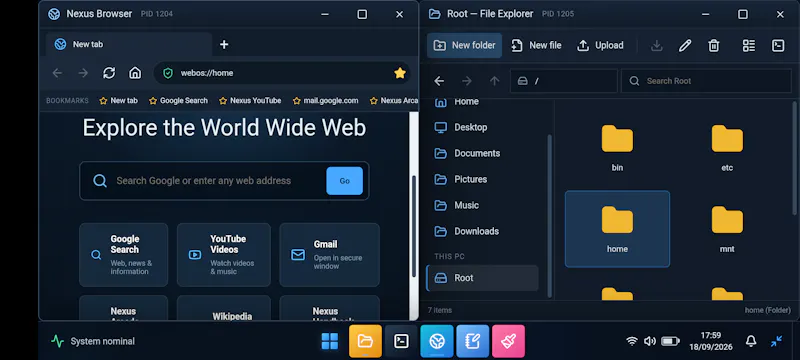Open the YouTube Videos shortcut card

(223, 254)
